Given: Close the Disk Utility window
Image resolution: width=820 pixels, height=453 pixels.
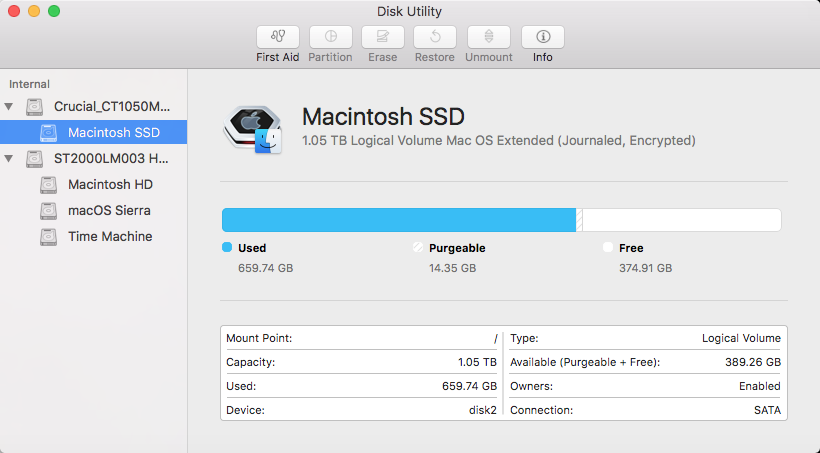Looking at the screenshot, I should point(14,11).
